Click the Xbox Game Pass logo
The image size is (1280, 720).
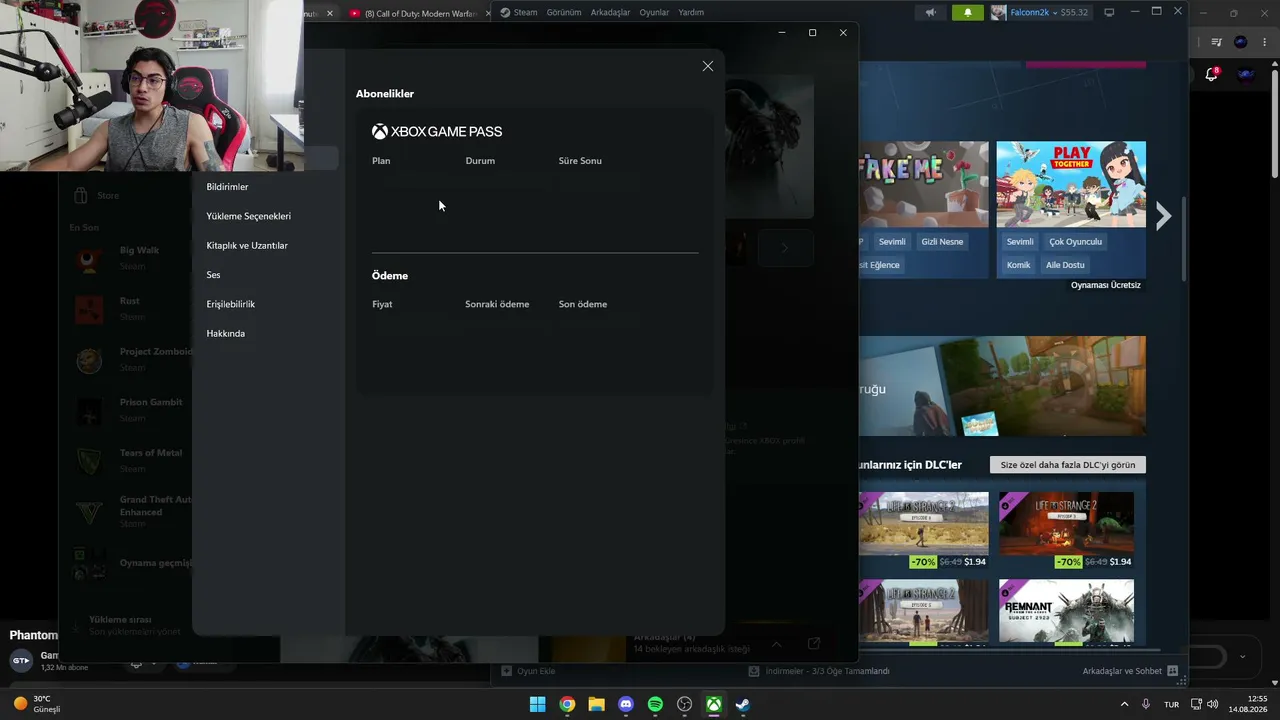437,132
